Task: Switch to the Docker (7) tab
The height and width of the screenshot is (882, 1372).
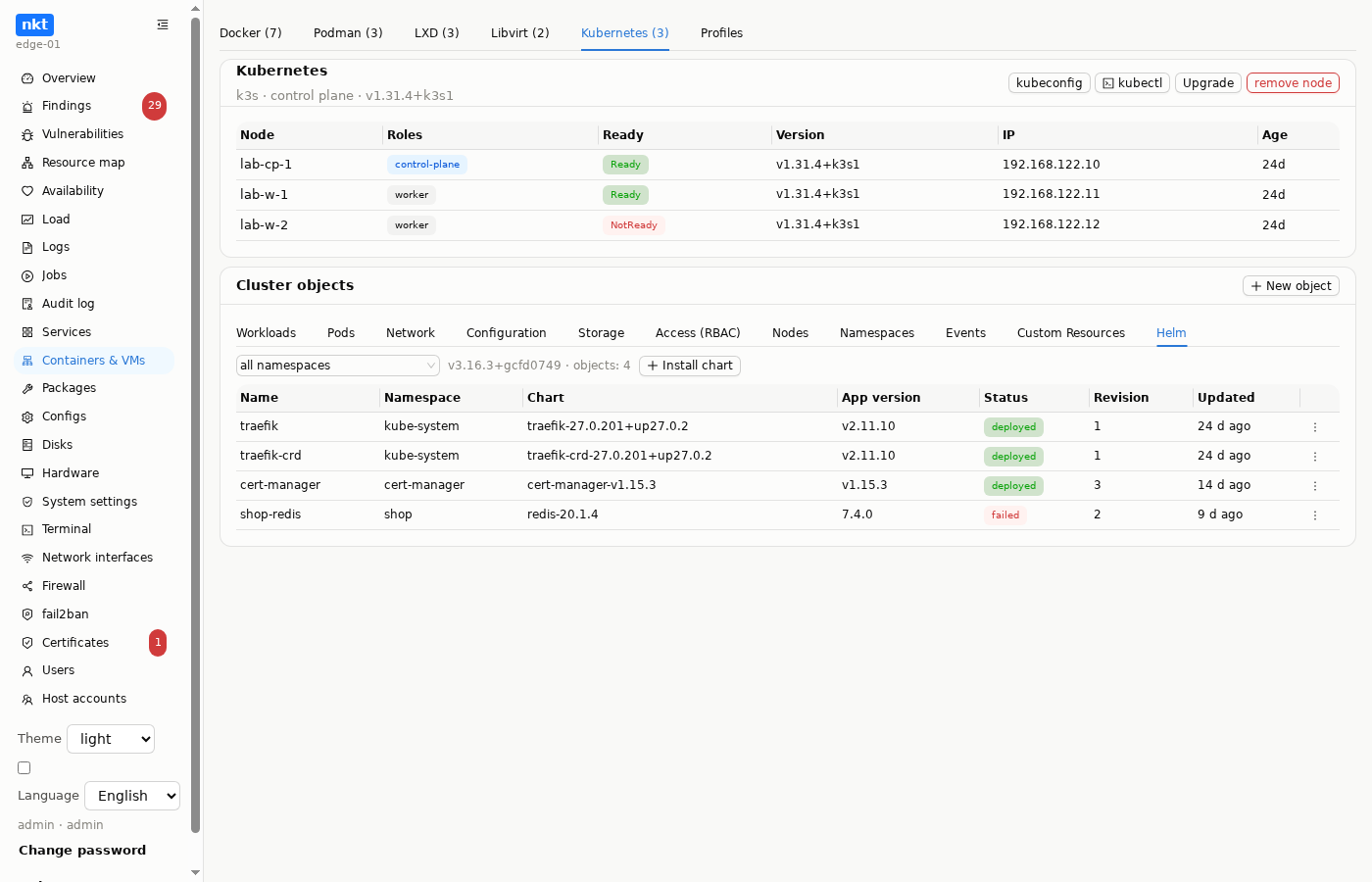Action: tap(251, 33)
